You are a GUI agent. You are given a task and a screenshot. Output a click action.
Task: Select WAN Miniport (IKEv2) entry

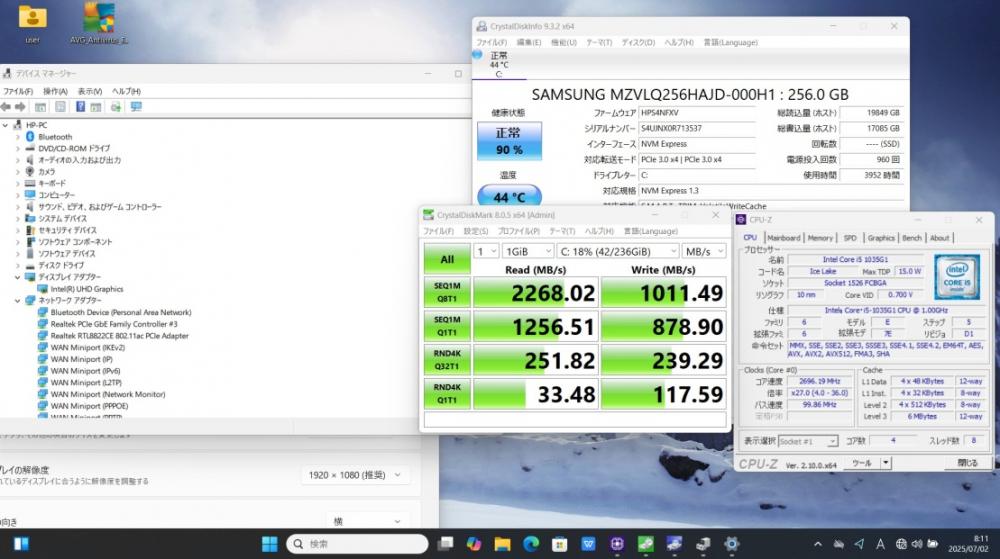click(x=87, y=347)
